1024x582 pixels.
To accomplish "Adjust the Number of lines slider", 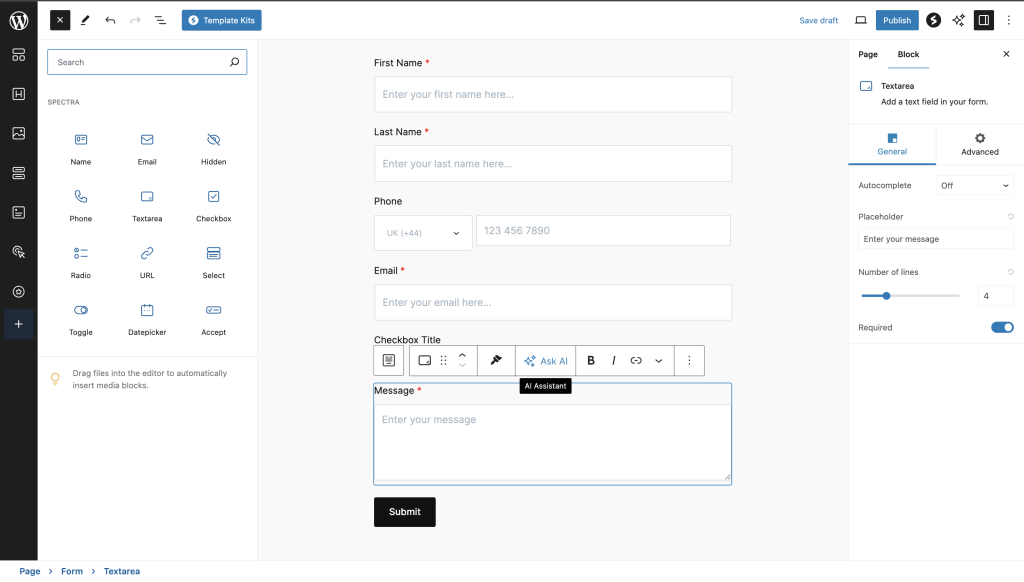I will [886, 295].
